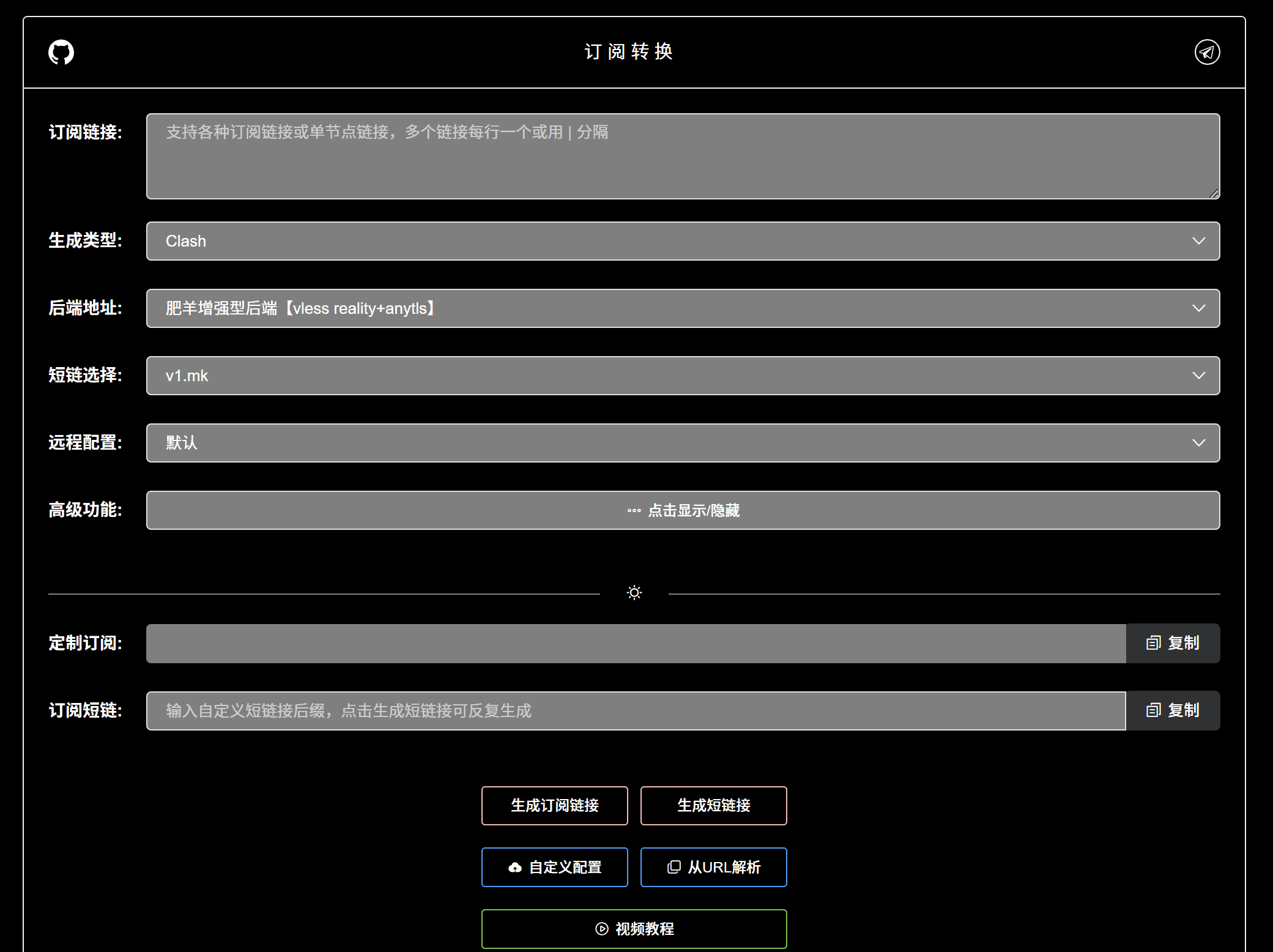
Task: Click the 订阅转换 page title
Action: point(629,52)
